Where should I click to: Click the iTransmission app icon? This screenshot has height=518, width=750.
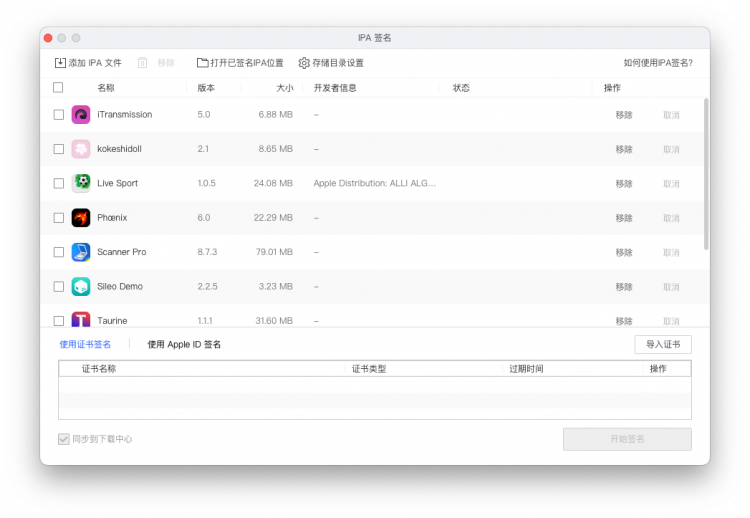(x=81, y=114)
